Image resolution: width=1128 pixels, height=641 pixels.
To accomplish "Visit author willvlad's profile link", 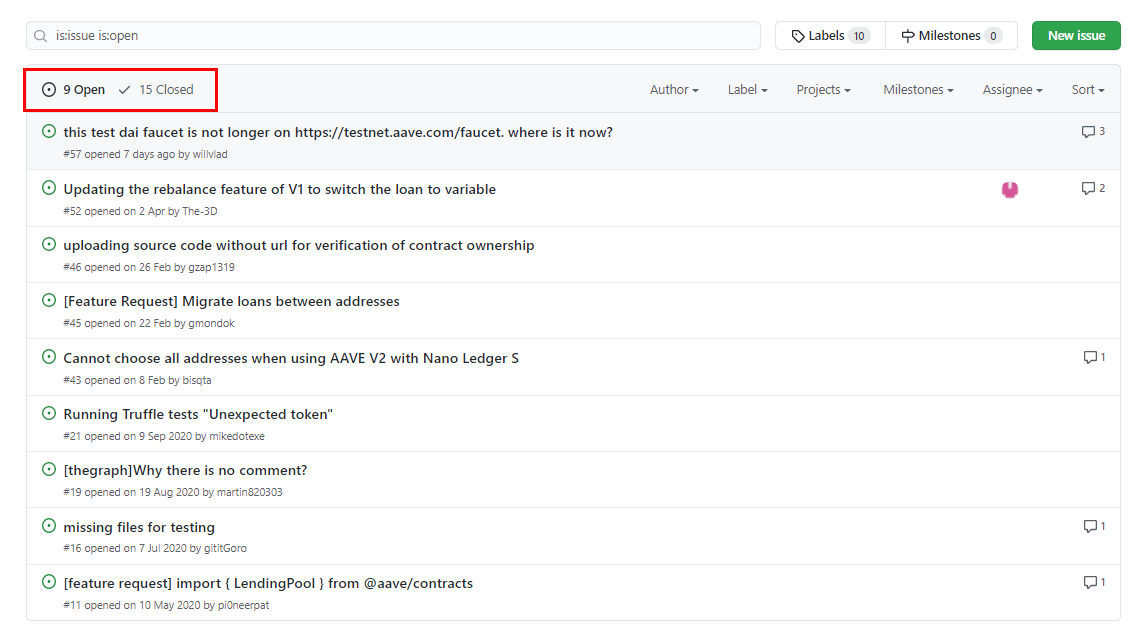I will point(210,155).
